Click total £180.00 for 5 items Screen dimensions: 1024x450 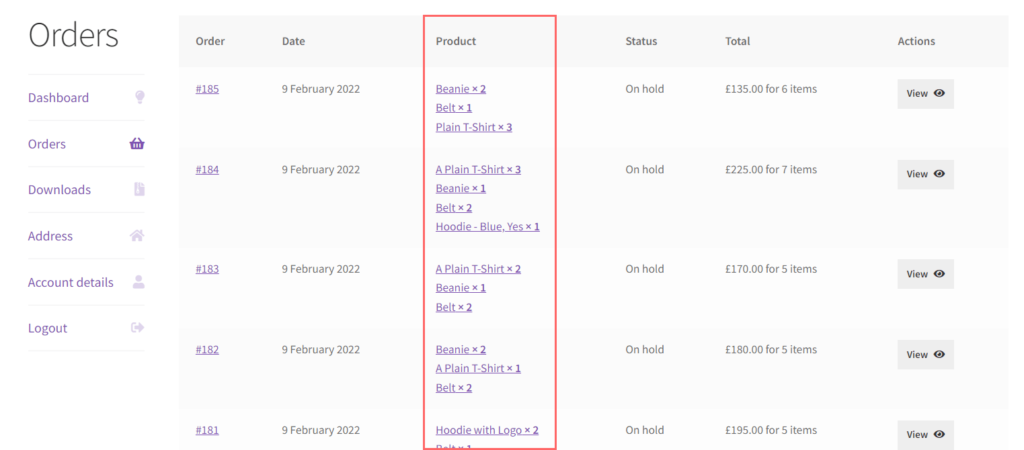[771, 350]
